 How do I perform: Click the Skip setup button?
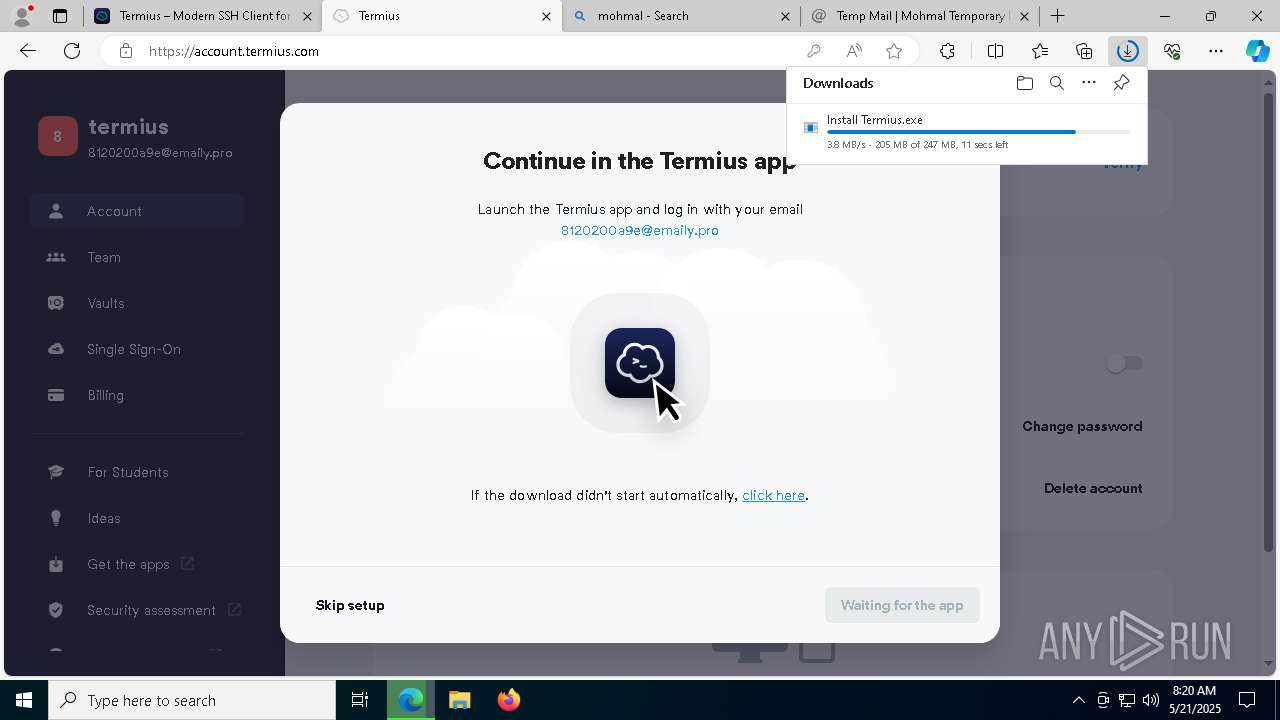pyautogui.click(x=350, y=605)
